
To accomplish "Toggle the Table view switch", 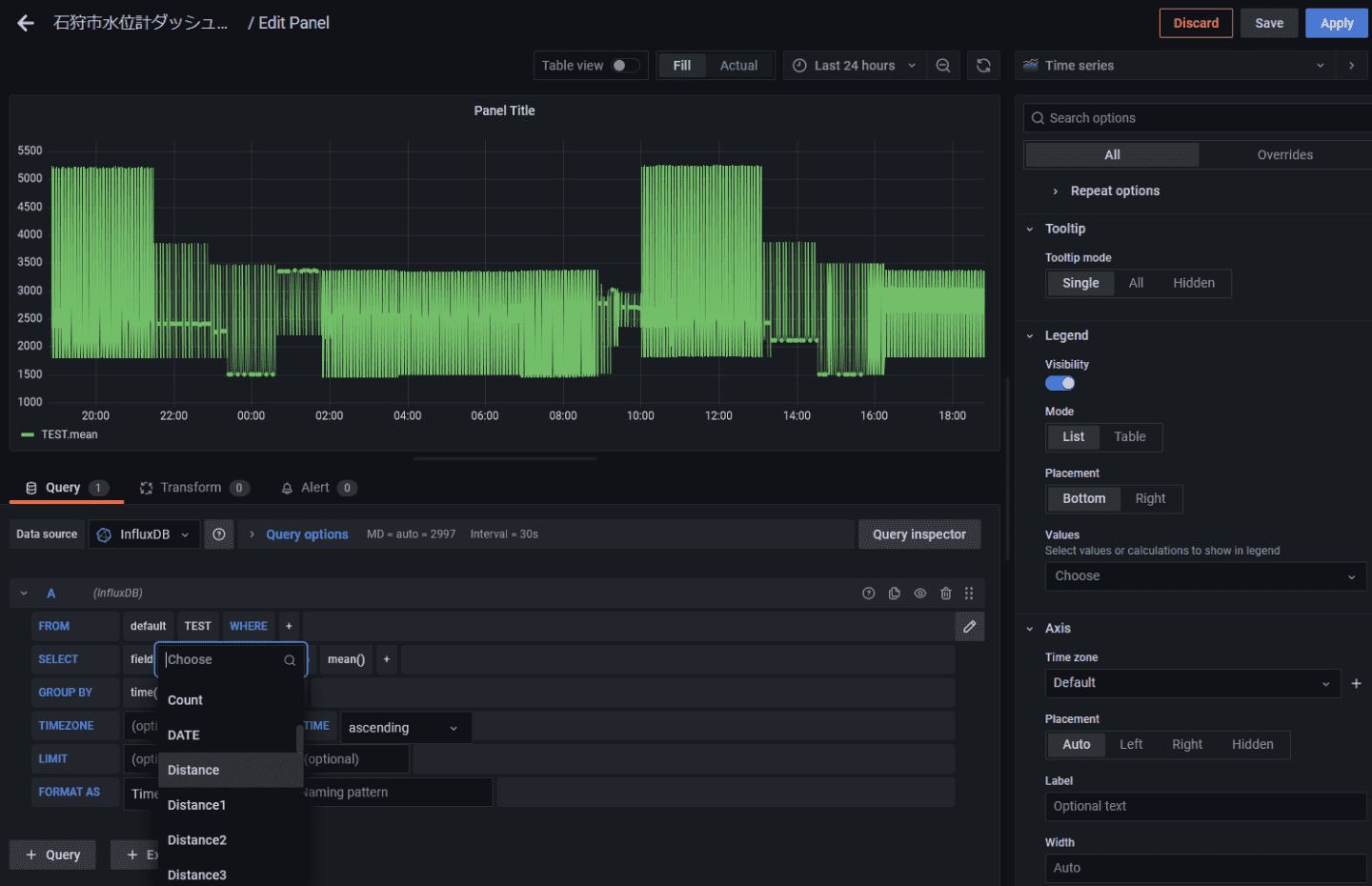I will tap(625, 66).
